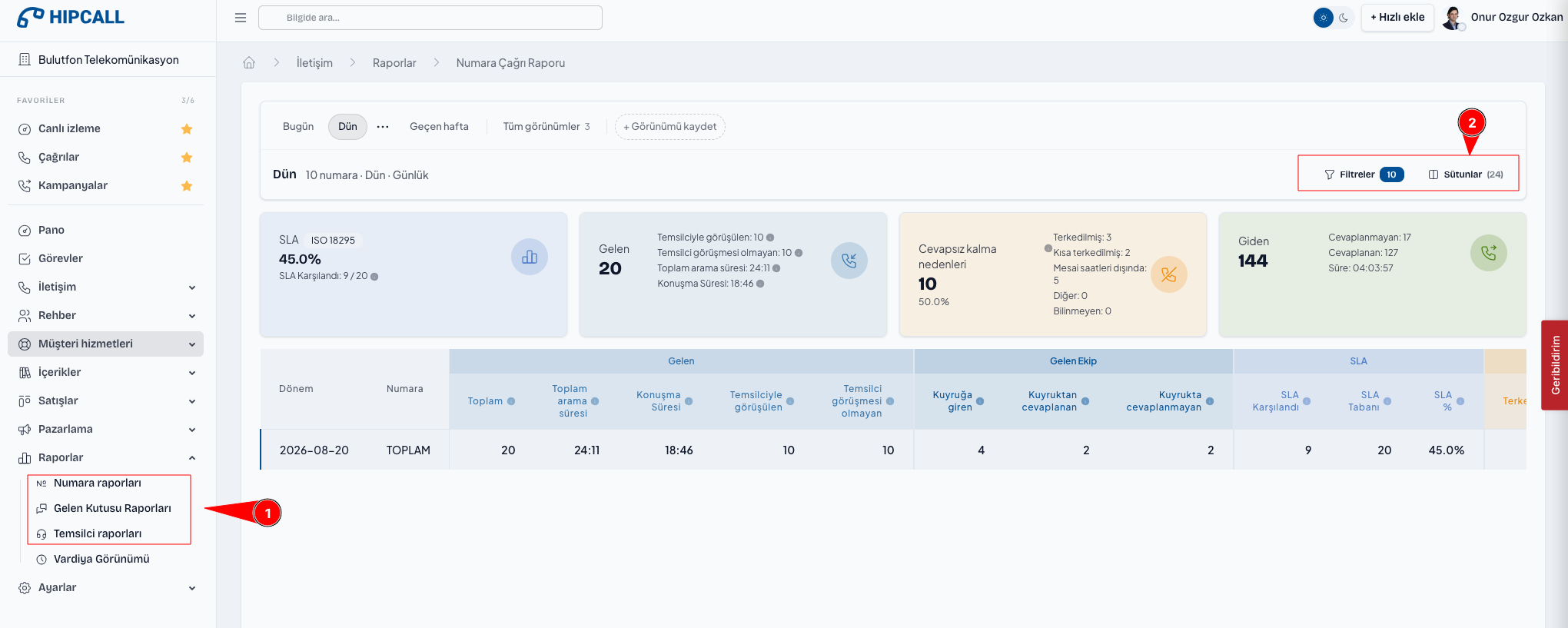Open Vardiya Görünümü

pos(101,559)
